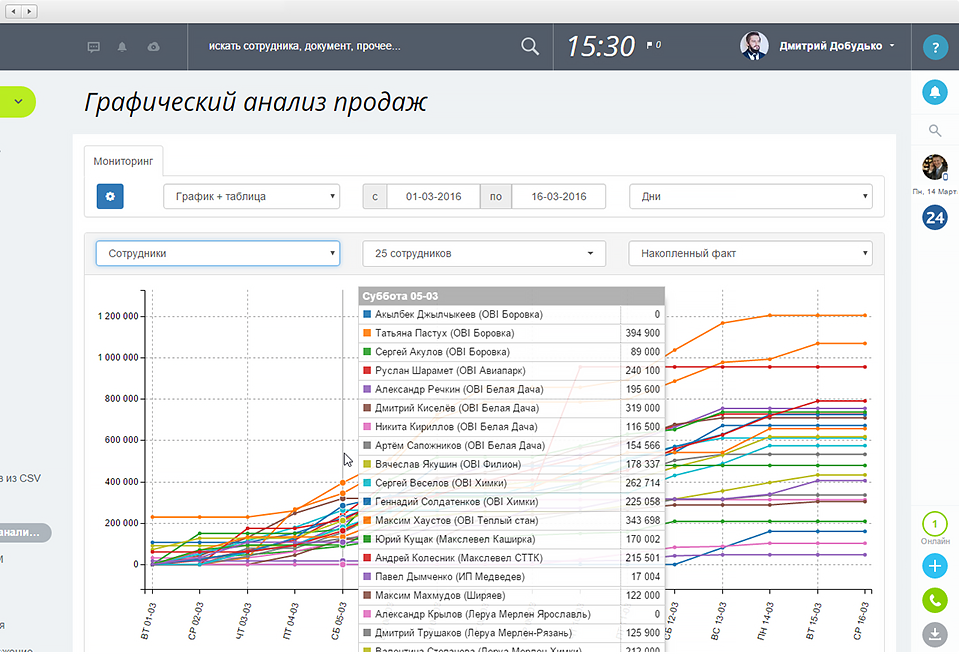The width and height of the screenshot is (959, 654).
Task: Click the flag counter icon beside clock
Action: click(654, 45)
